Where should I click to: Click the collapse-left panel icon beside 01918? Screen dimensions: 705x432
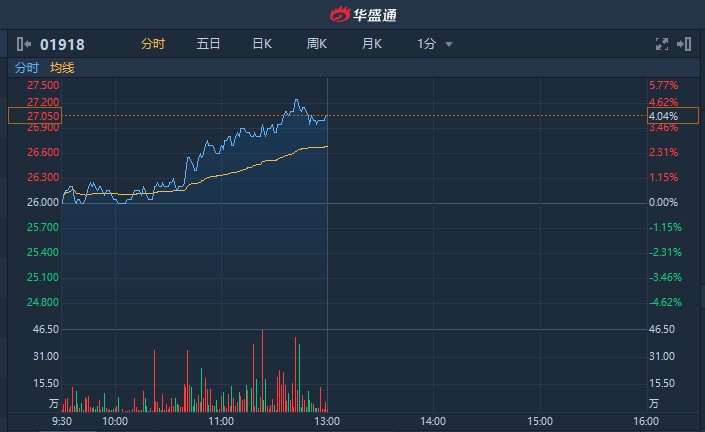point(24,44)
